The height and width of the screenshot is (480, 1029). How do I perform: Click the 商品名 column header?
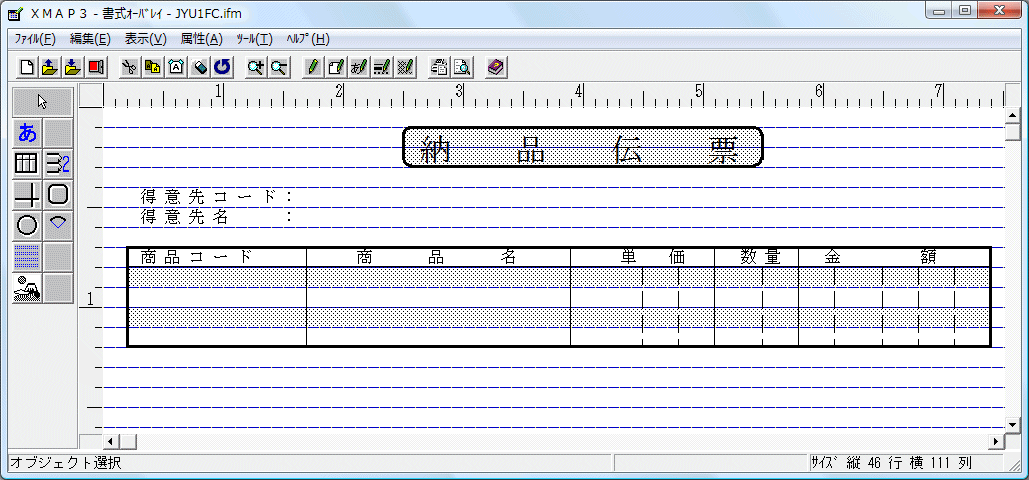[x=437, y=257]
